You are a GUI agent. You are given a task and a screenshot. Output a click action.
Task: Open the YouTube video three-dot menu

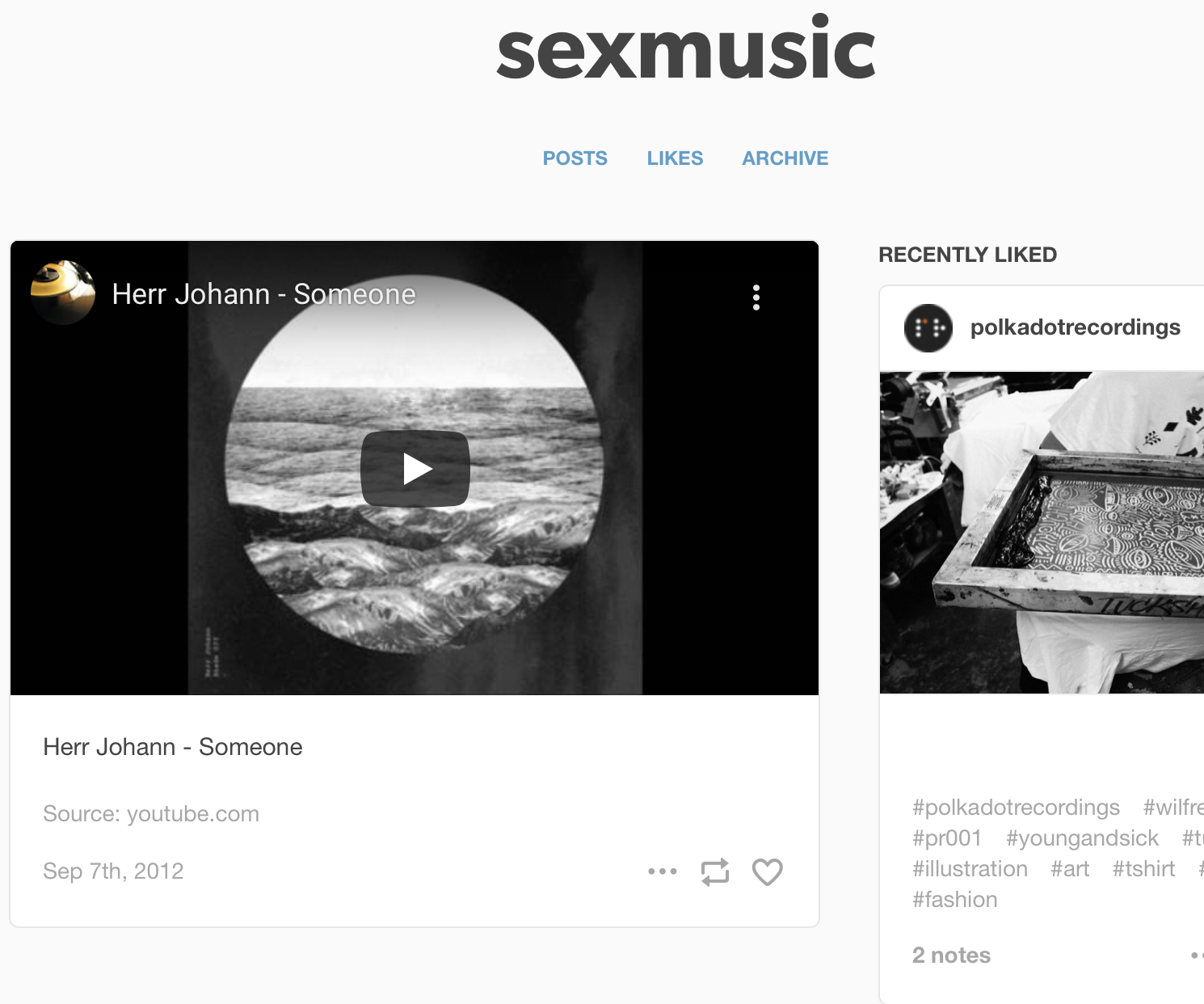click(756, 297)
